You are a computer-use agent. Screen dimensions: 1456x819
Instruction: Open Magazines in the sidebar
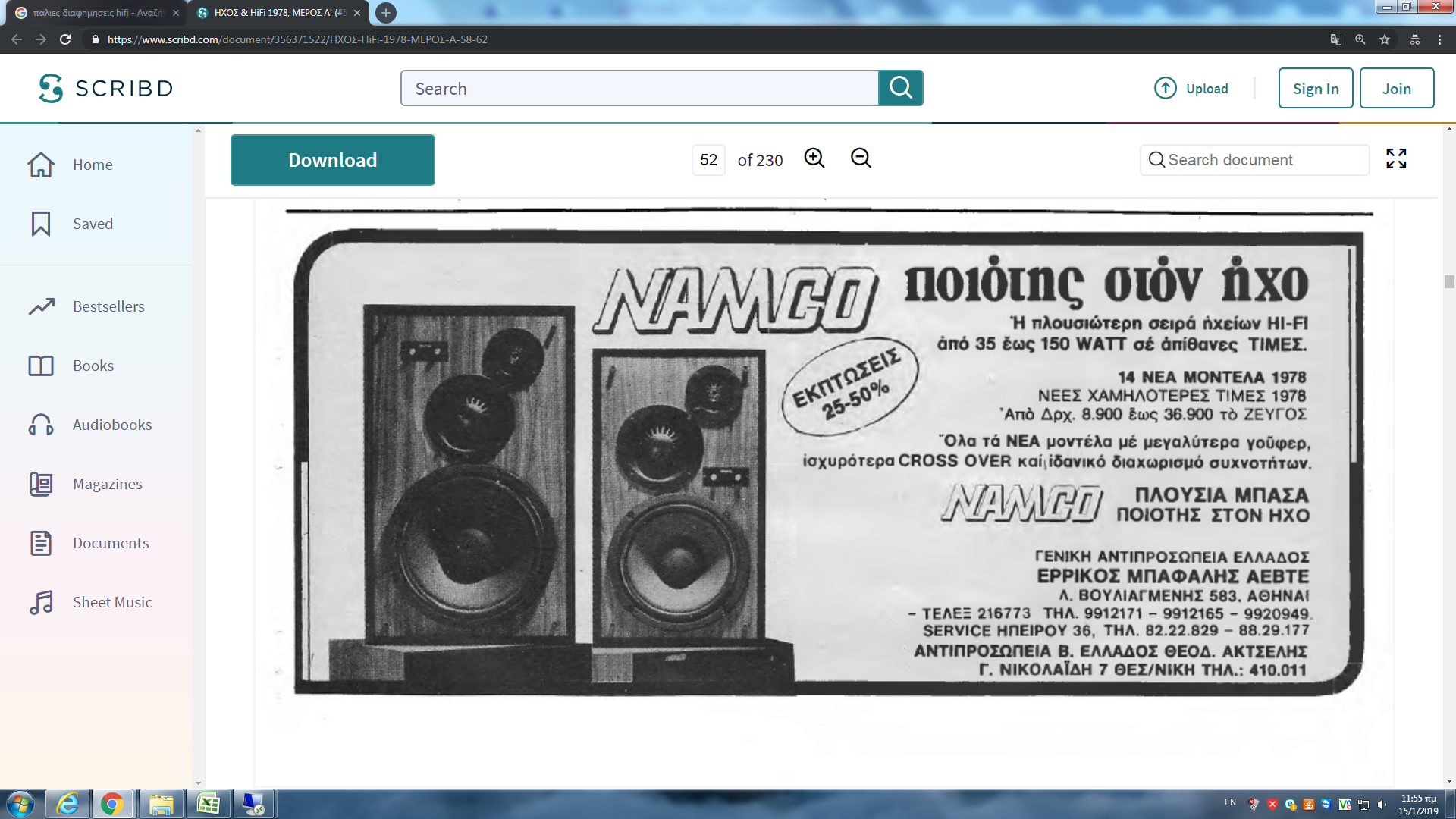point(108,484)
